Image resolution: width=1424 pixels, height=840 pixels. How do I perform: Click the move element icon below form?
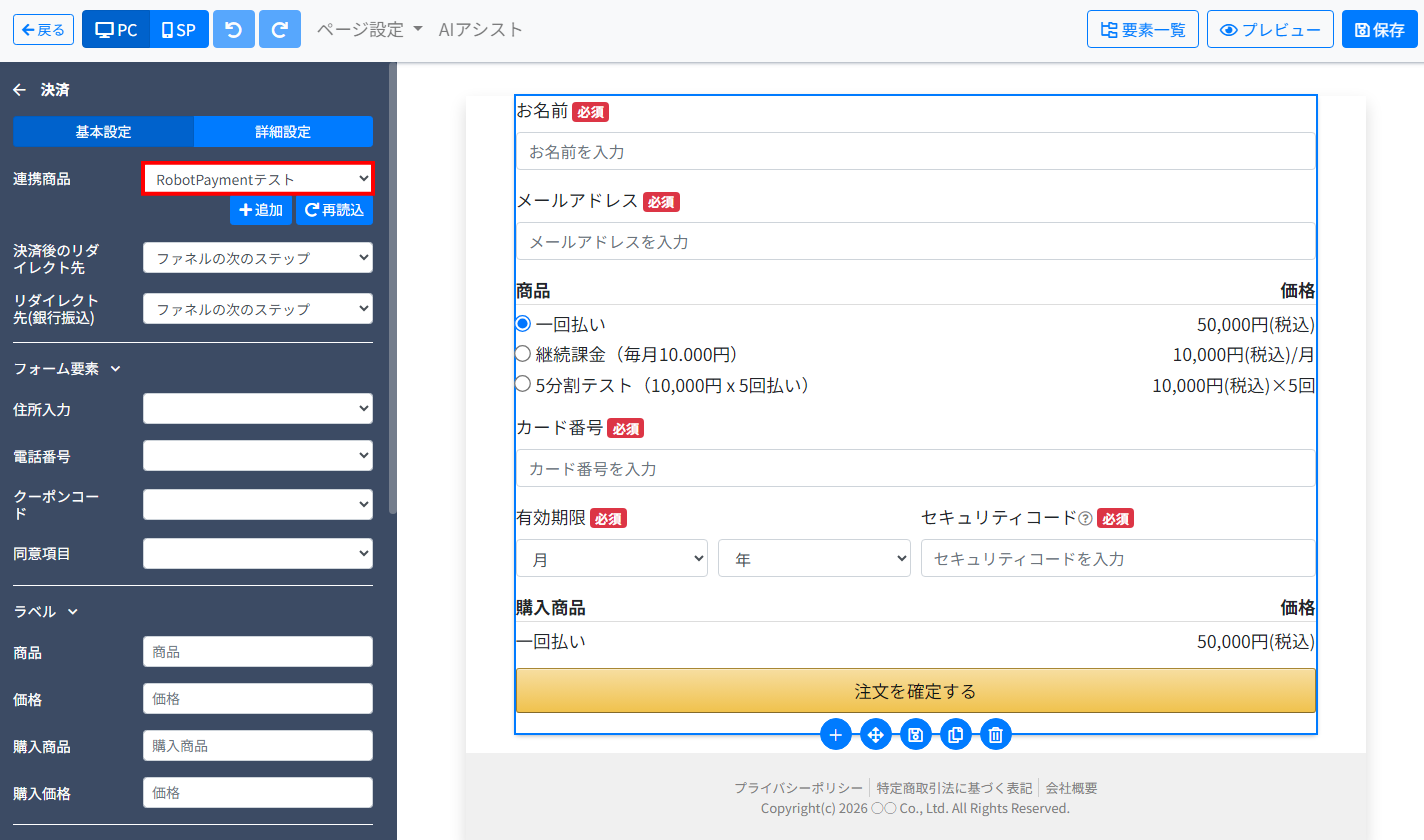pyautogui.click(x=876, y=735)
